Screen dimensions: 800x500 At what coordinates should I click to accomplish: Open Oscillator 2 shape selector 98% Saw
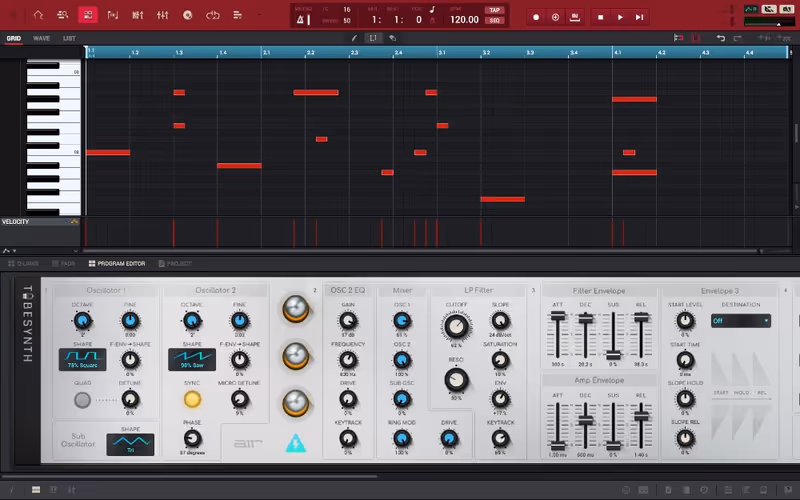click(192, 360)
